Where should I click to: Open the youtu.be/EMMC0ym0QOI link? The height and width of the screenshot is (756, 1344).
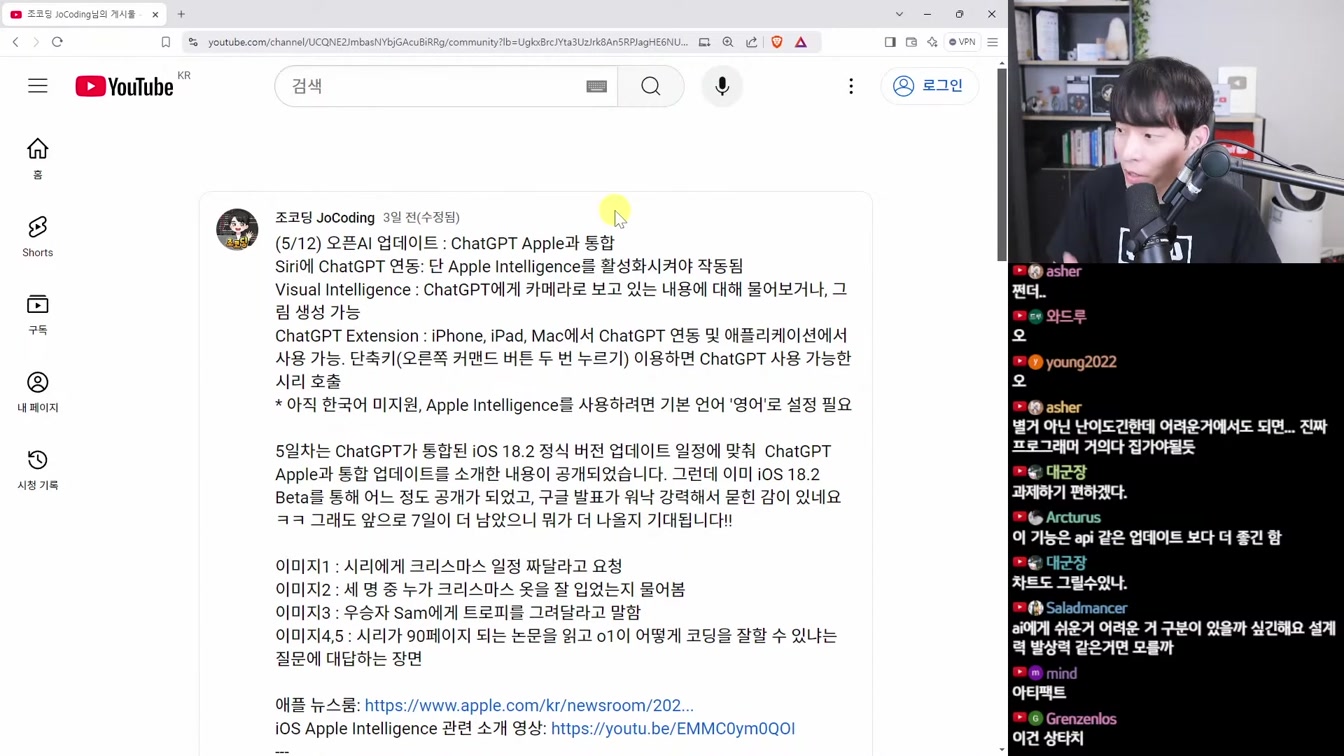coord(673,729)
